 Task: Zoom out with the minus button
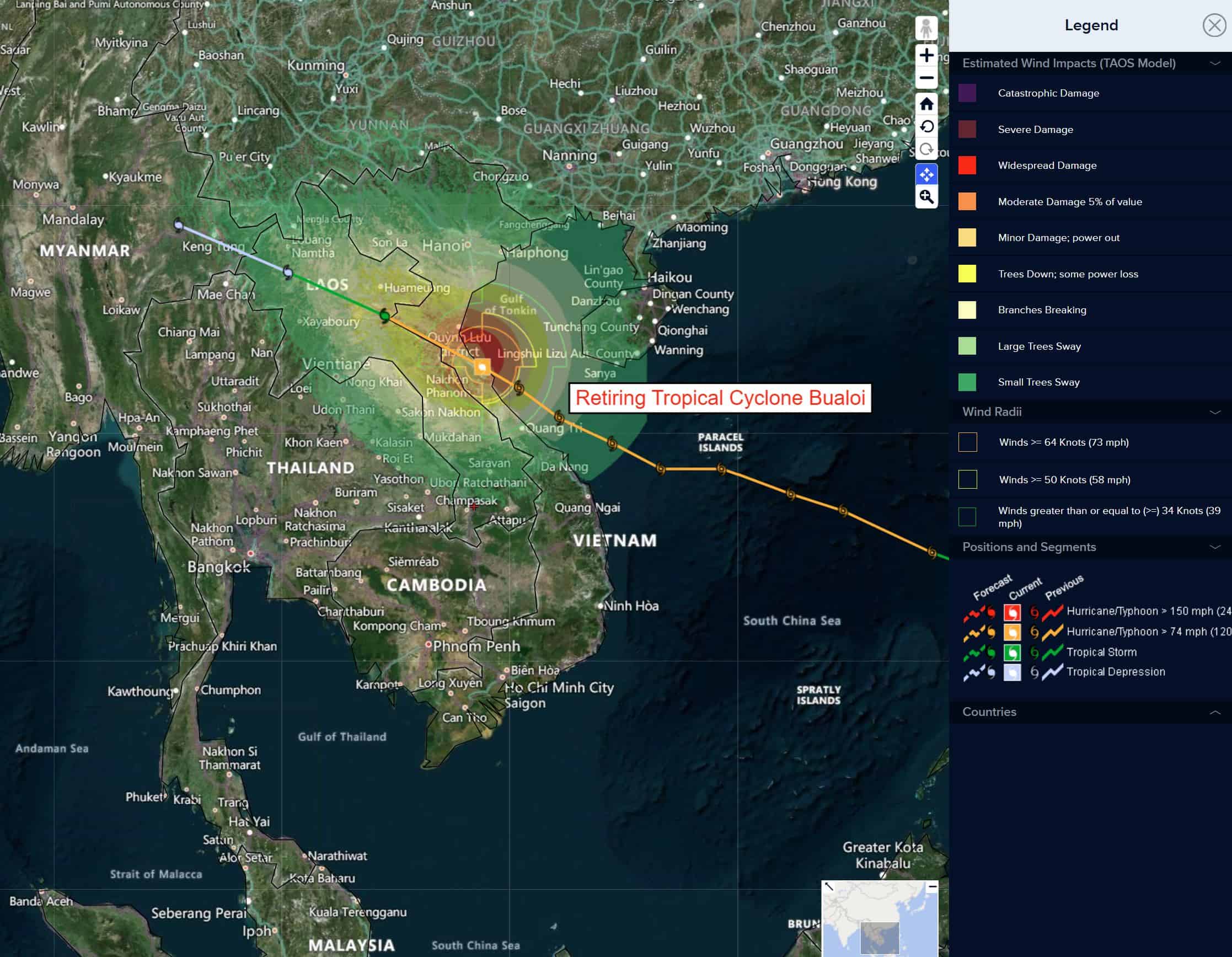(x=926, y=78)
